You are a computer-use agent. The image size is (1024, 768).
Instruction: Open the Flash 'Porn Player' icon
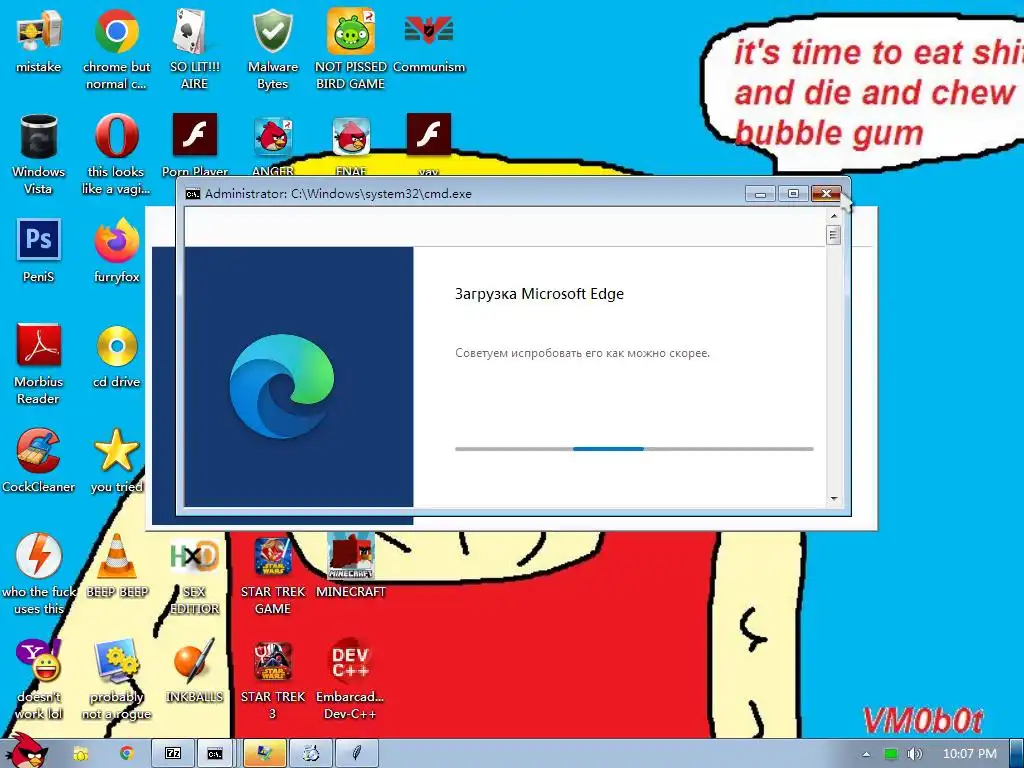pos(195,145)
